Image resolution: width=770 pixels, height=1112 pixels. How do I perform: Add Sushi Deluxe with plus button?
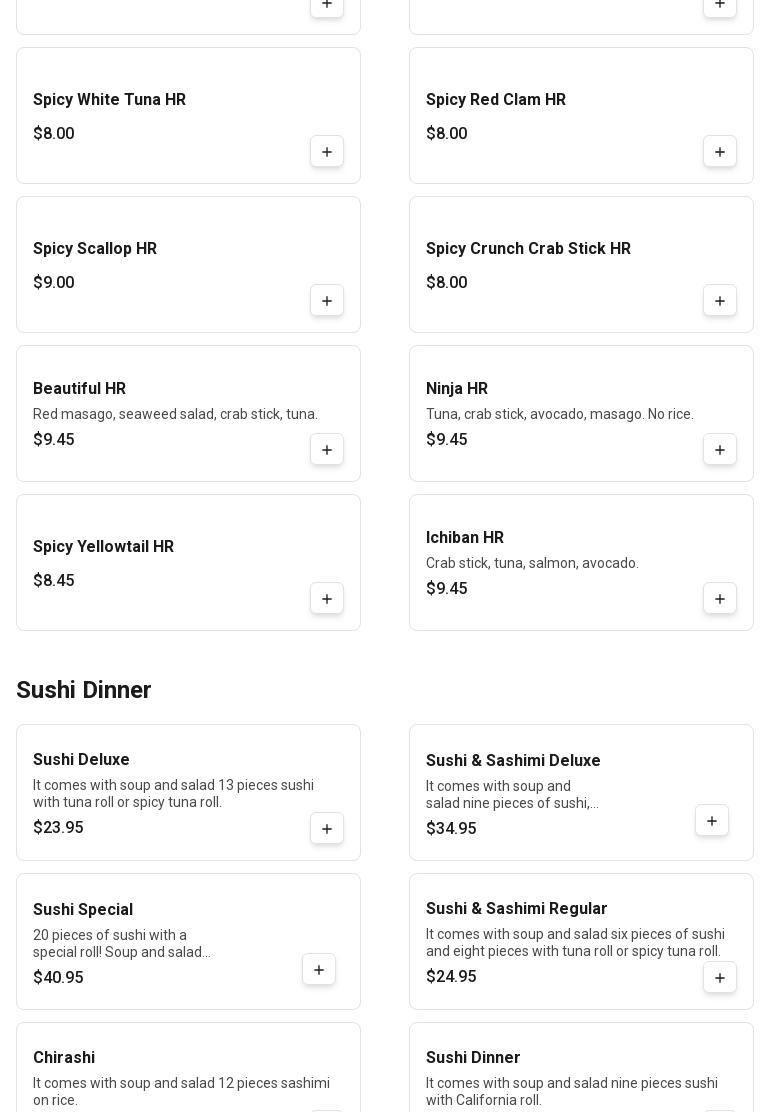pyautogui.click(x=327, y=828)
